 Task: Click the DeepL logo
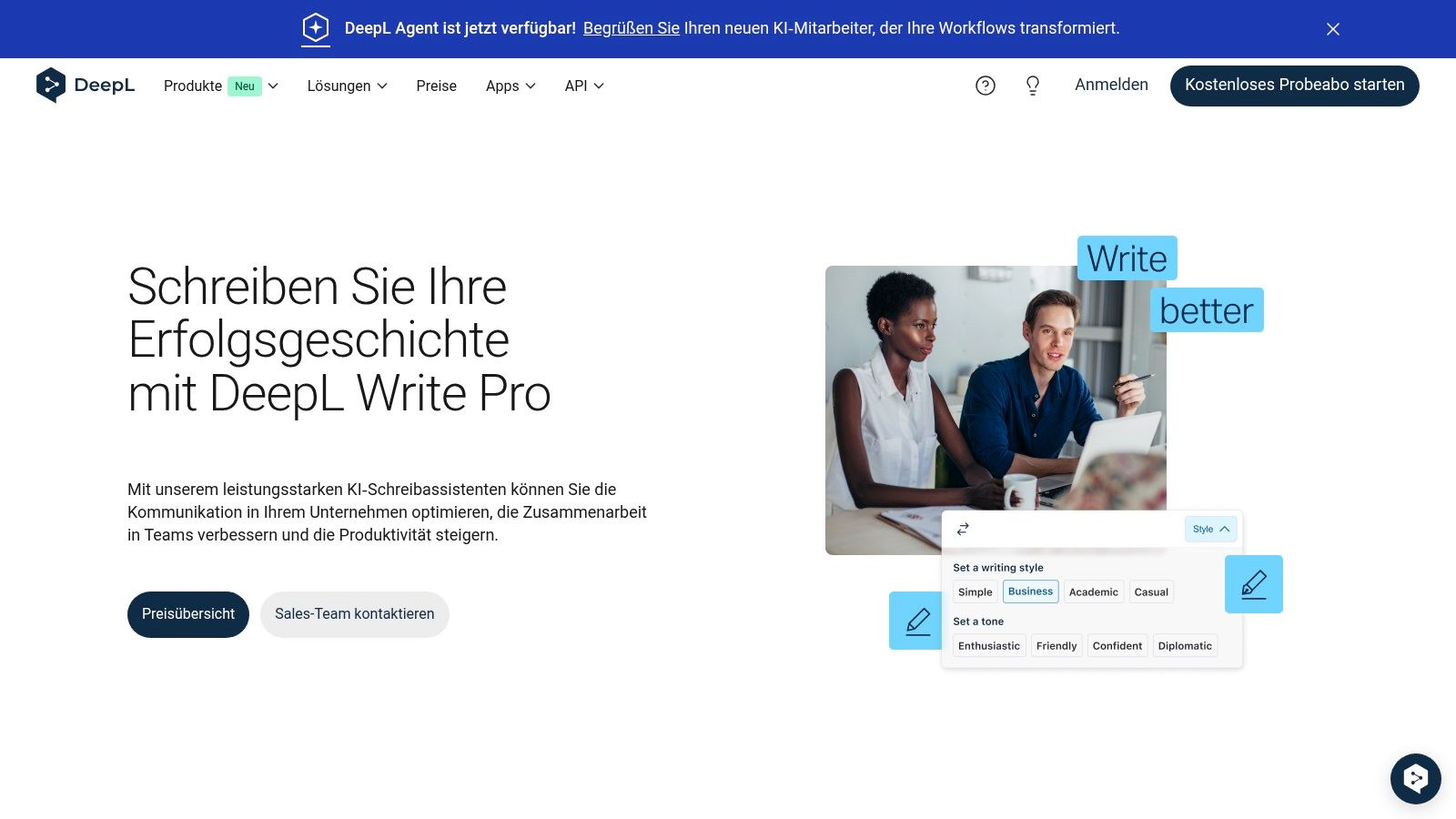(85, 85)
